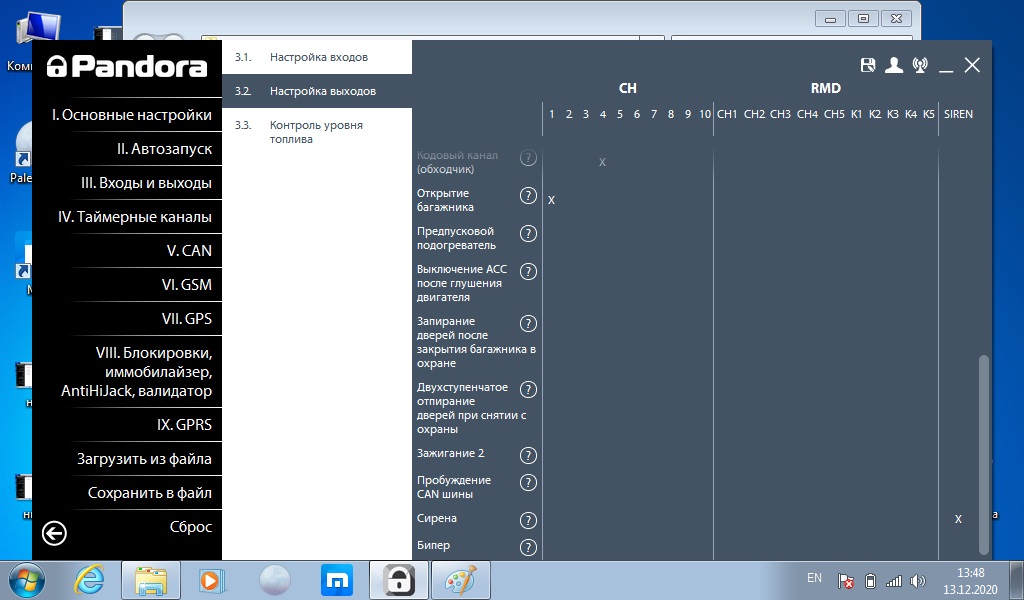Expand IV. Таймерные каналы section
Viewport: 1024px width, 600px height.
tap(135, 217)
